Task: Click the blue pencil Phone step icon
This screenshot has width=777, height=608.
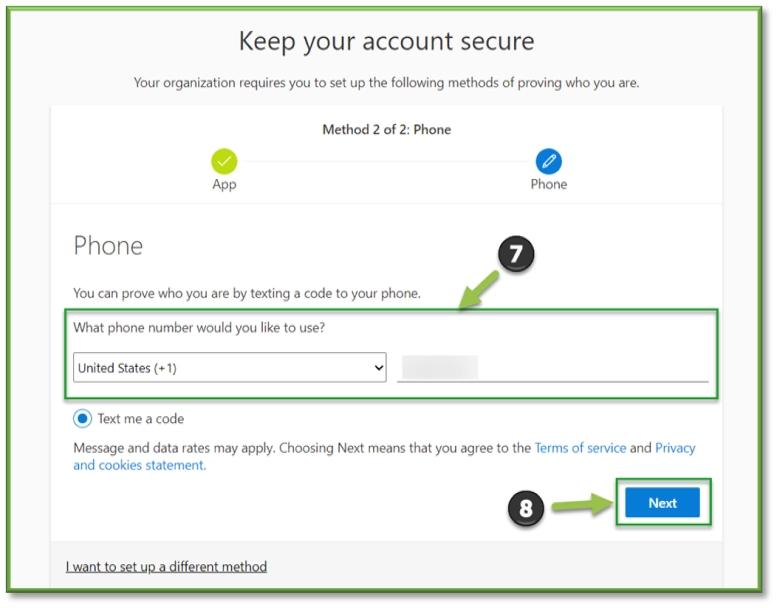Action: 549,161
